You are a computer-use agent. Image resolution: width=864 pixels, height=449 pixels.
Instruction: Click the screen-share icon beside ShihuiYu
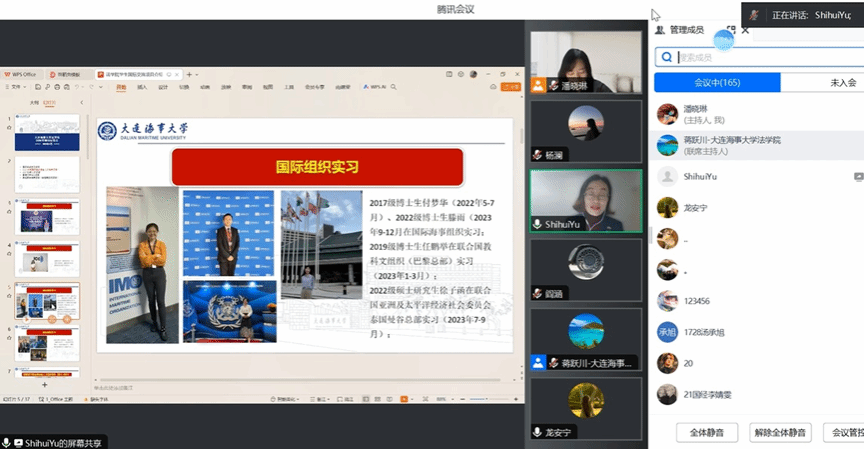point(858,176)
